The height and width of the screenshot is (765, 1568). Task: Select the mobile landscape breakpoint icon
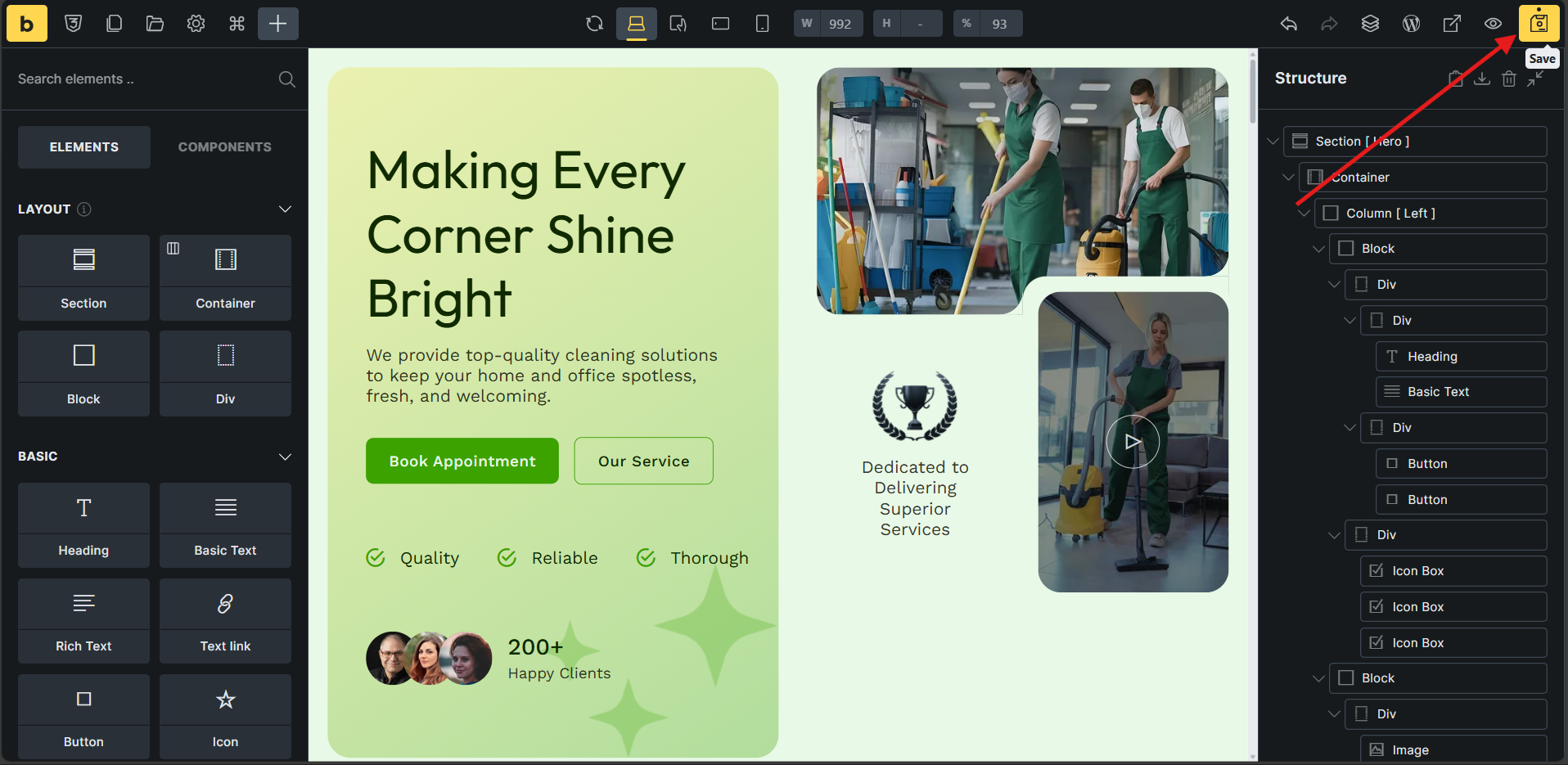pos(721,24)
